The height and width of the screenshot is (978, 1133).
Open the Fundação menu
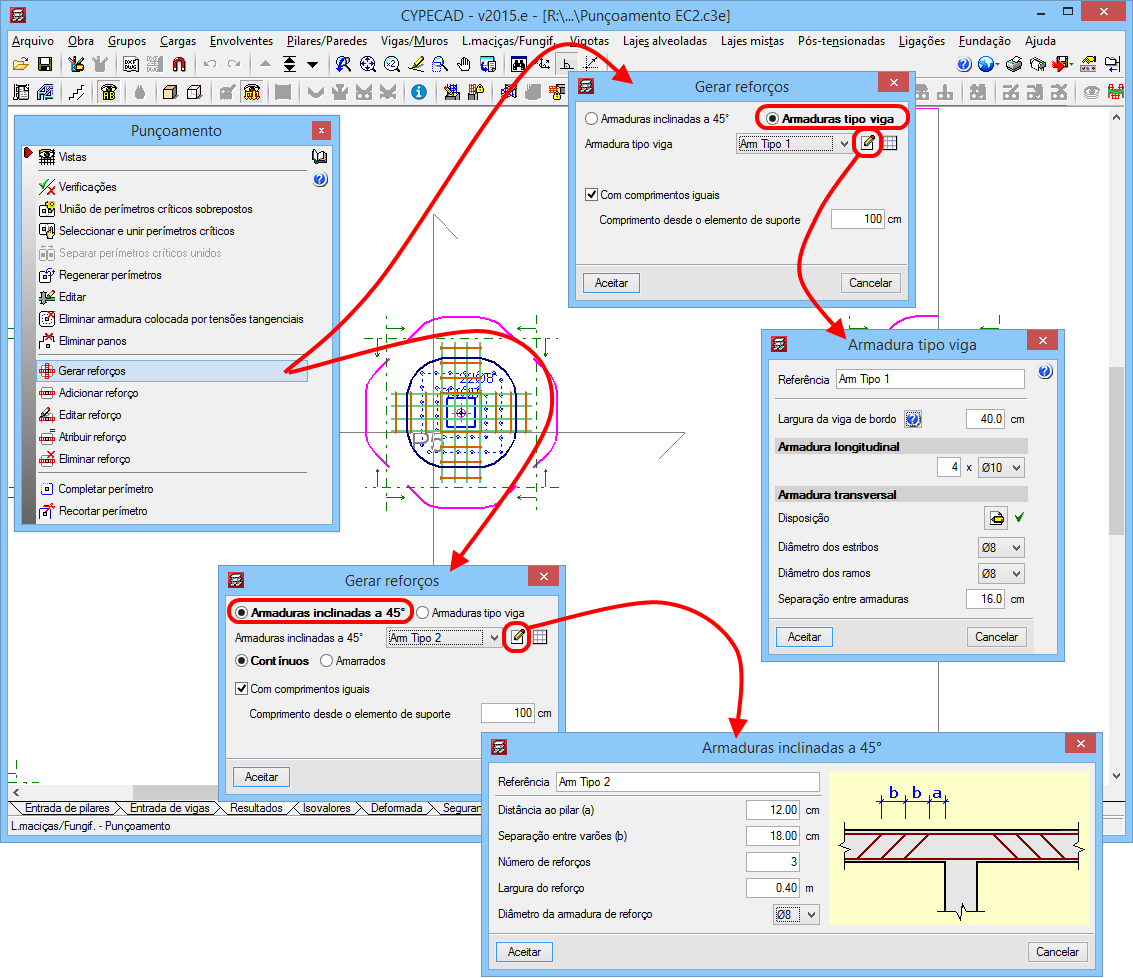click(984, 40)
